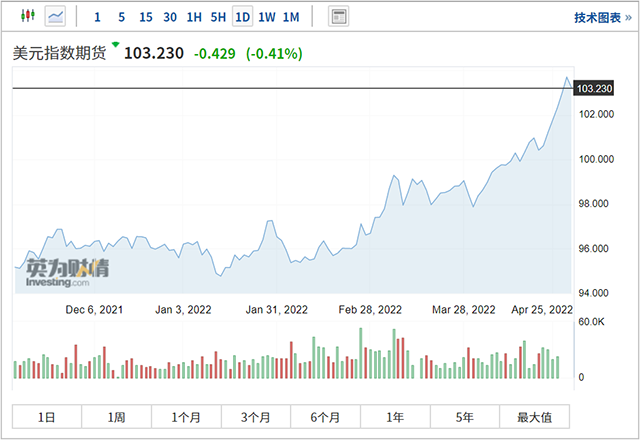Choose the 30 minute interval

pyautogui.click(x=170, y=17)
